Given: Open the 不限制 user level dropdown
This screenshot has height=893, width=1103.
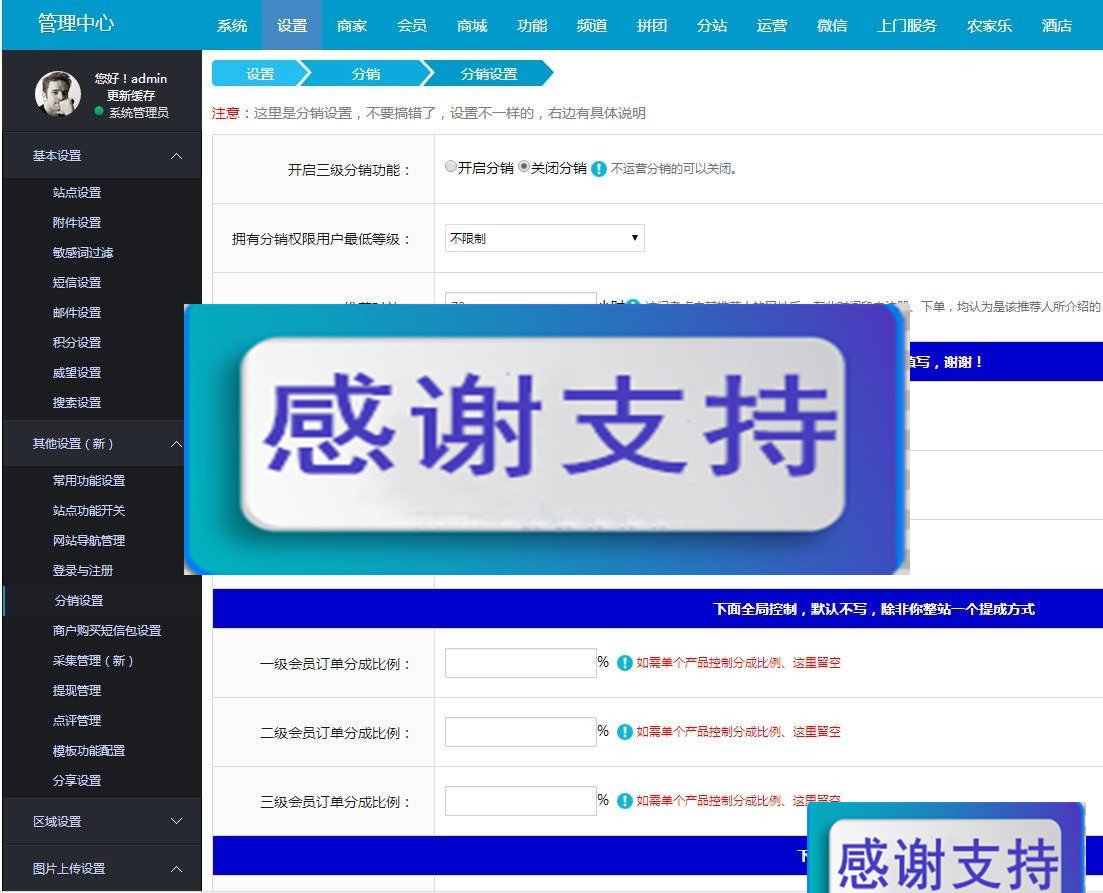Looking at the screenshot, I should pos(544,237).
